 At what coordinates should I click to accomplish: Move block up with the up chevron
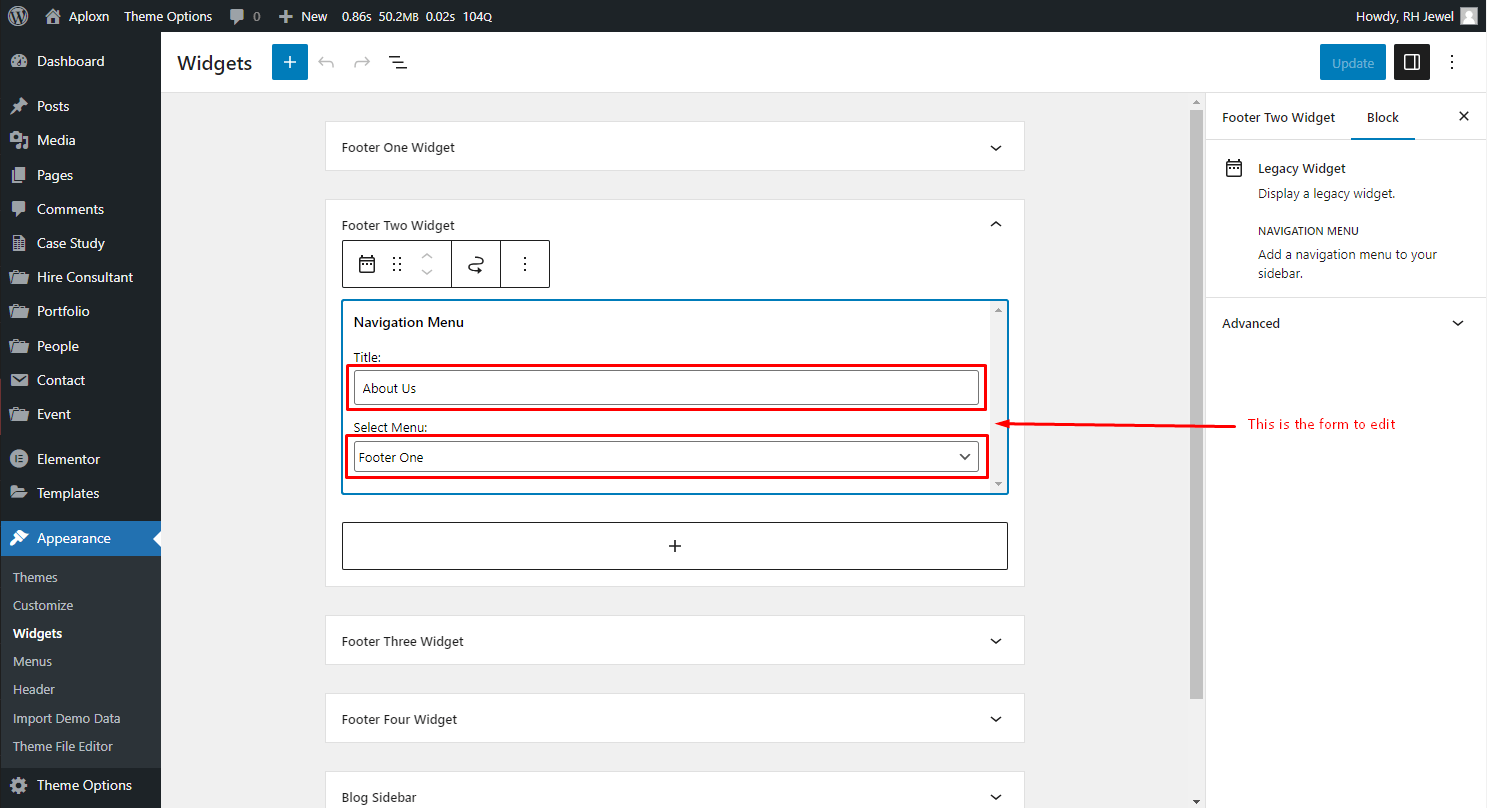[427, 255]
